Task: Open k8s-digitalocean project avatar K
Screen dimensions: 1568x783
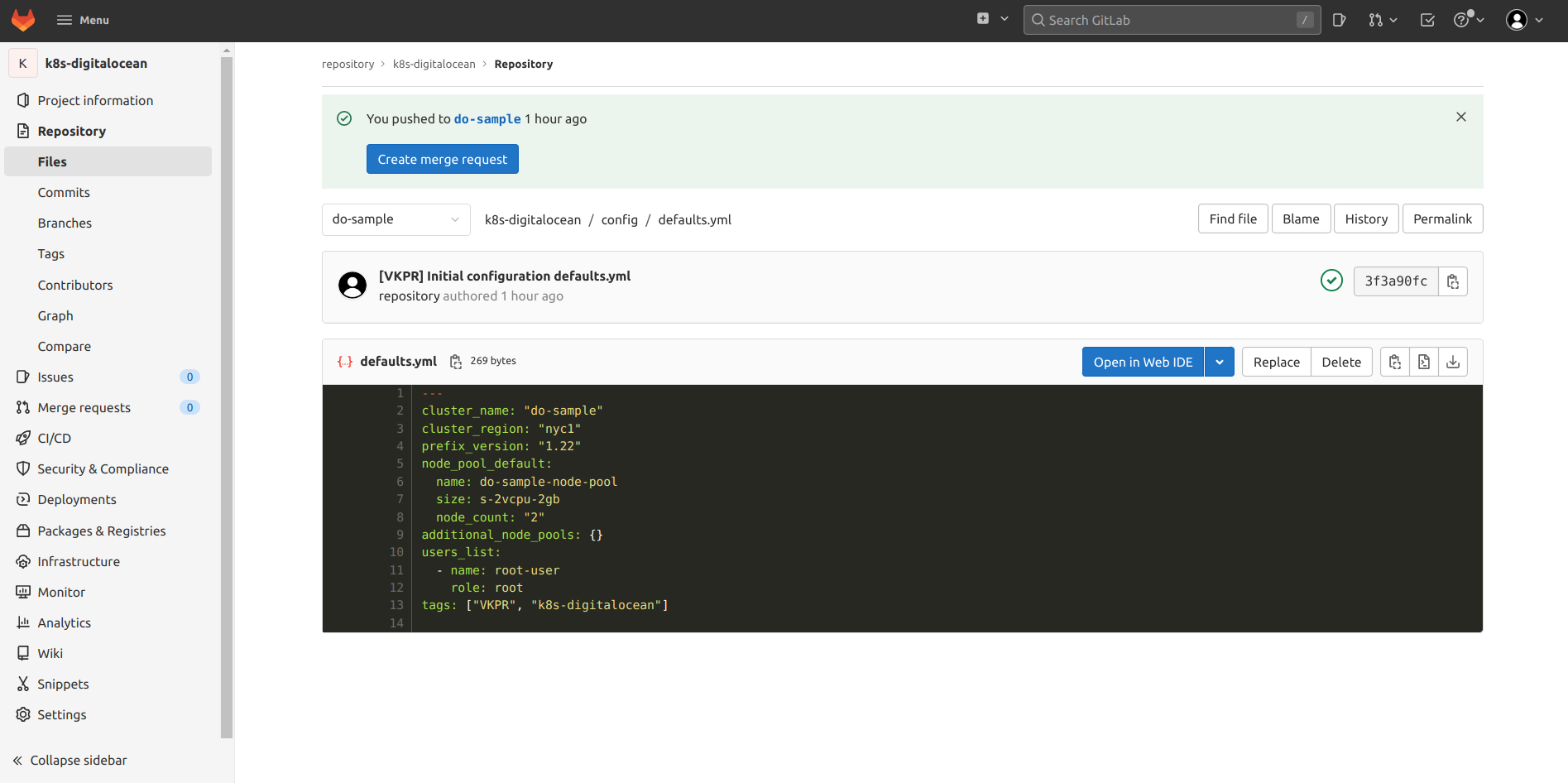Action: pos(23,63)
